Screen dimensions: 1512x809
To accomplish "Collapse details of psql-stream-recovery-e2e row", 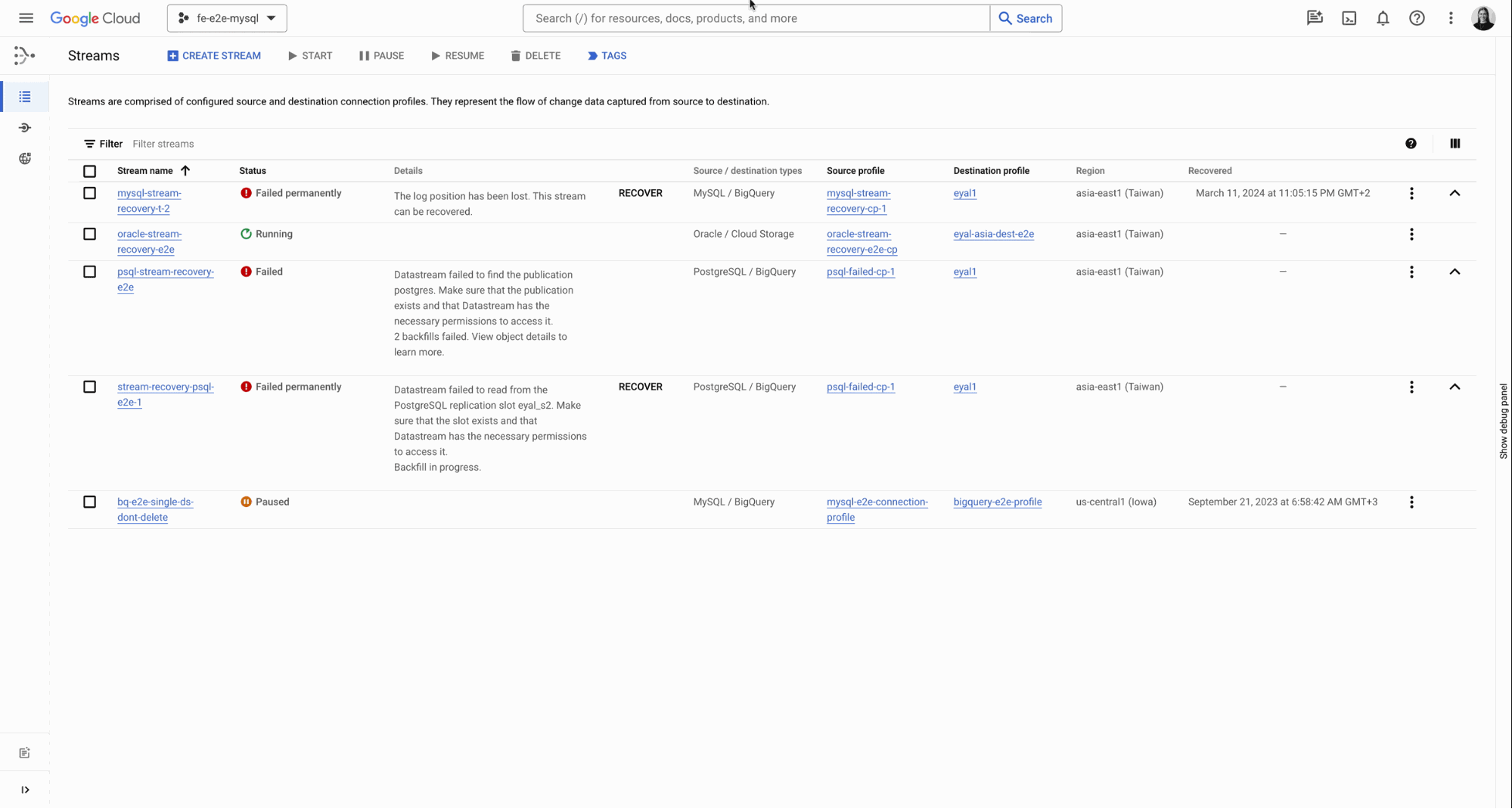I will tap(1455, 272).
